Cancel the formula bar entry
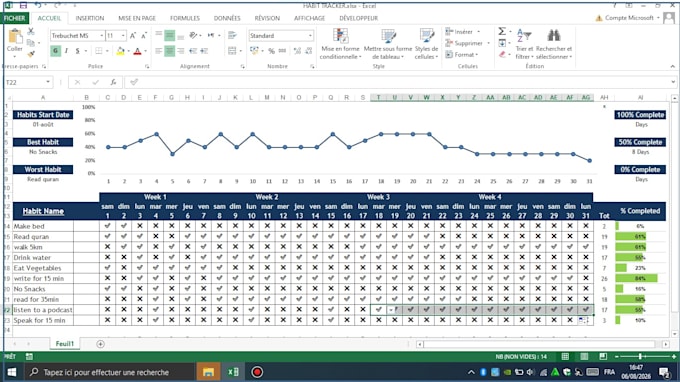 [77, 82]
